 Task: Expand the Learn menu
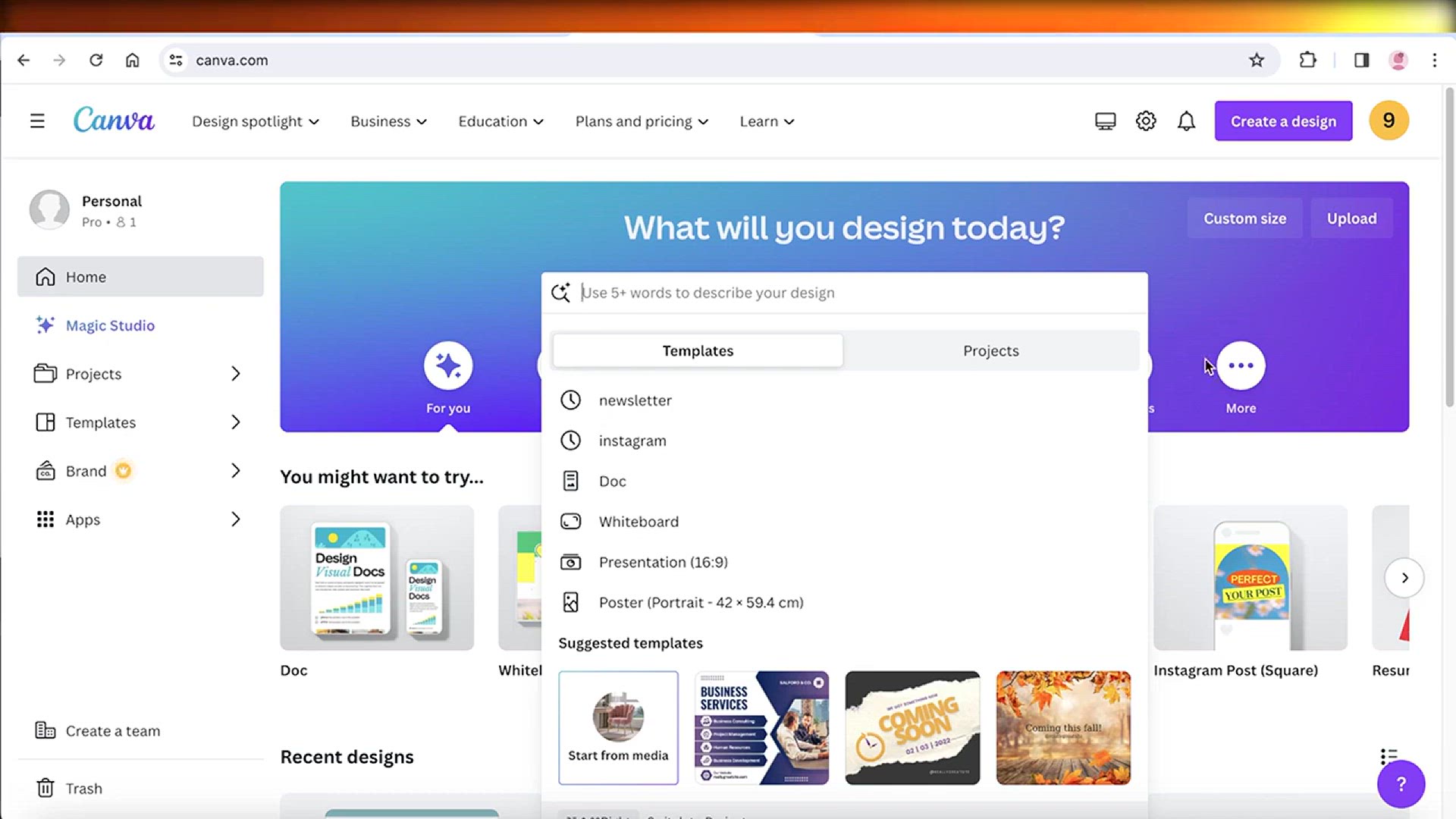point(767,121)
